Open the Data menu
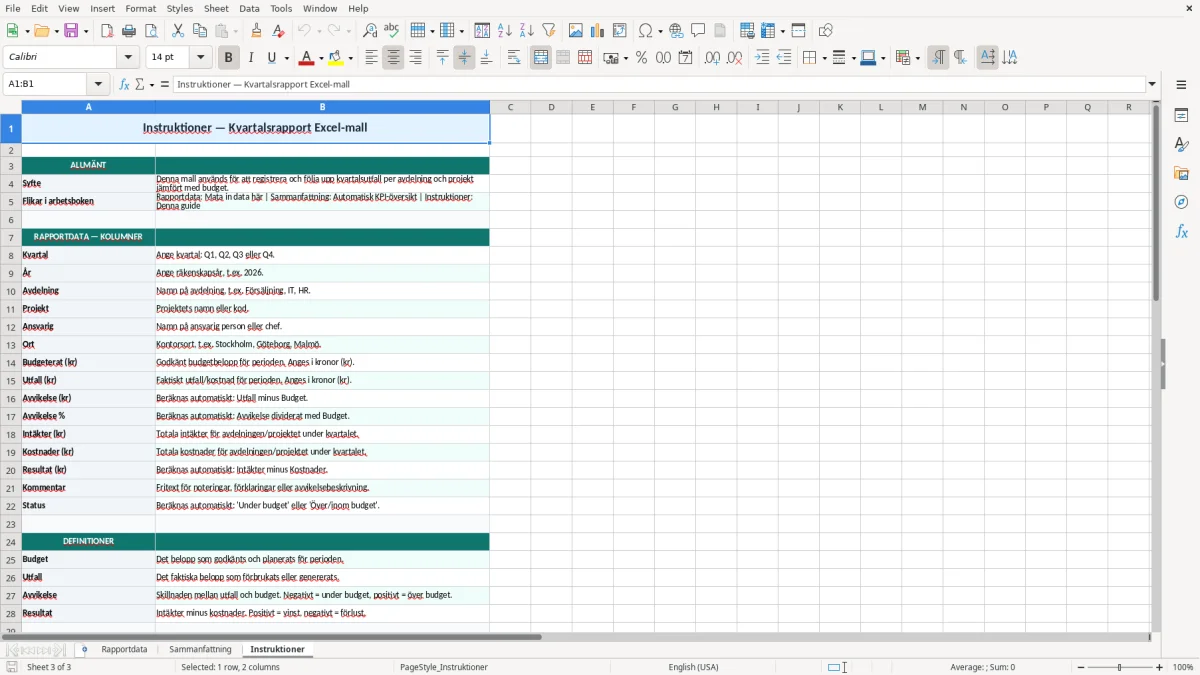This screenshot has height=675, width=1200. click(249, 8)
